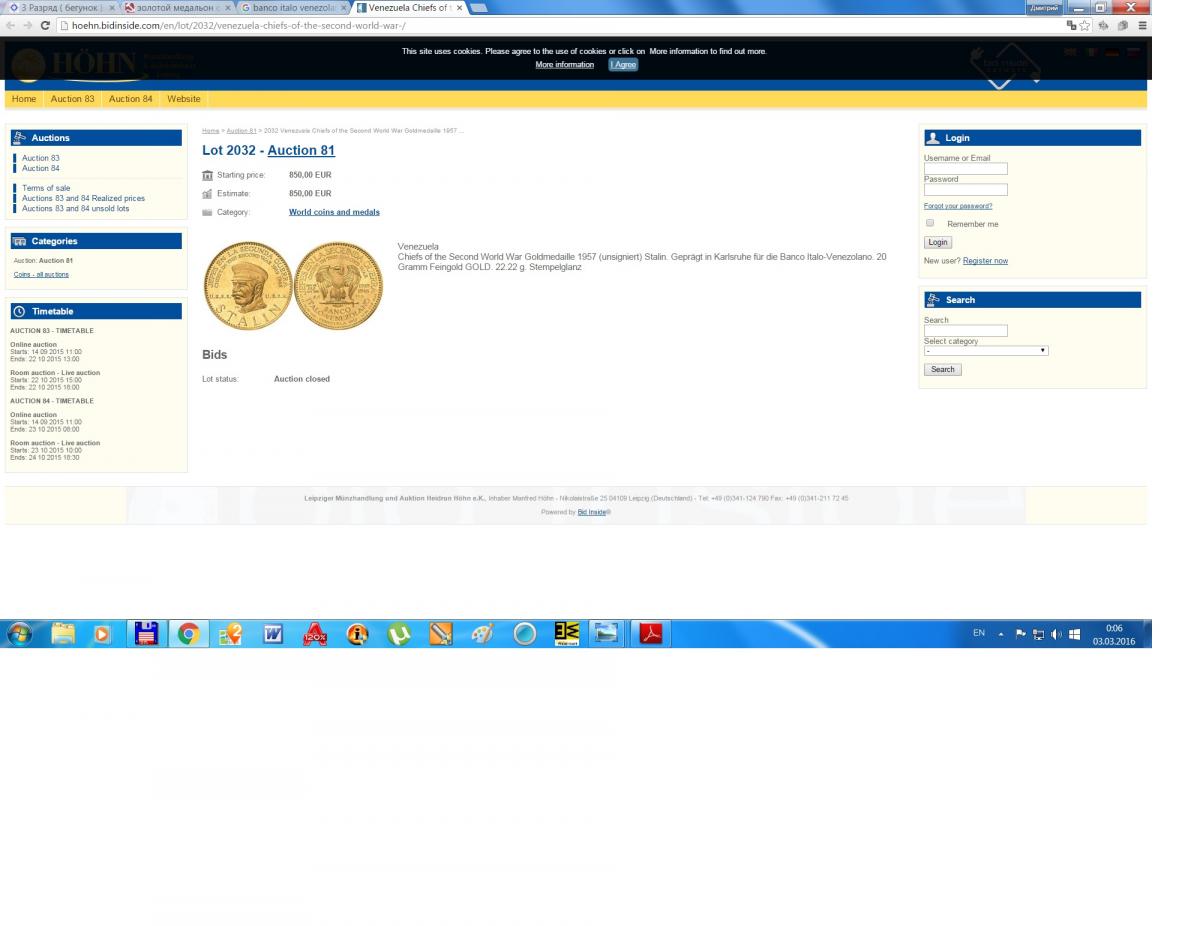Click the translate icon in address bar
Screen dimensions: 1200x926
point(1072,25)
